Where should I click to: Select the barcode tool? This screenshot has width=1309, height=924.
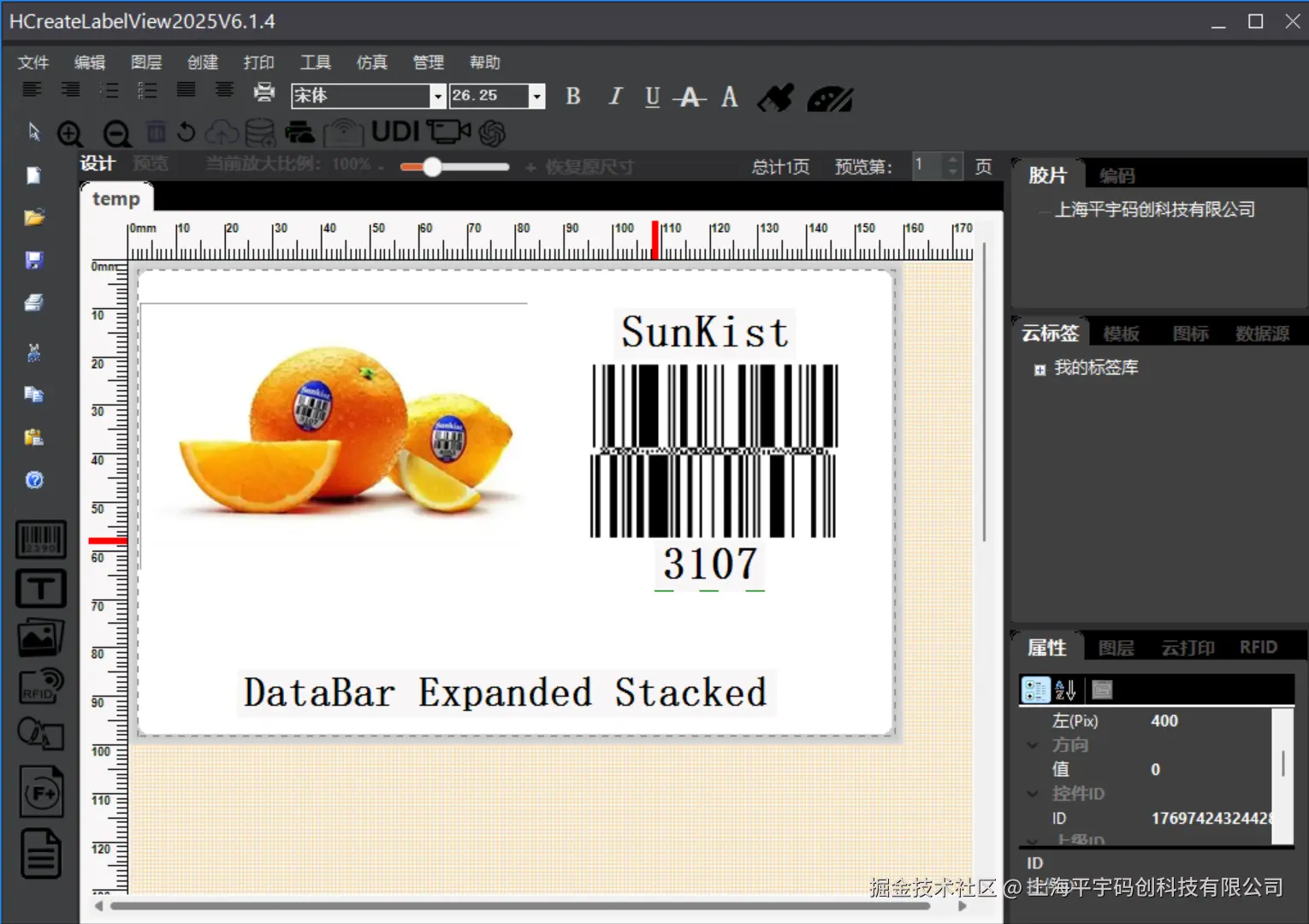41,541
